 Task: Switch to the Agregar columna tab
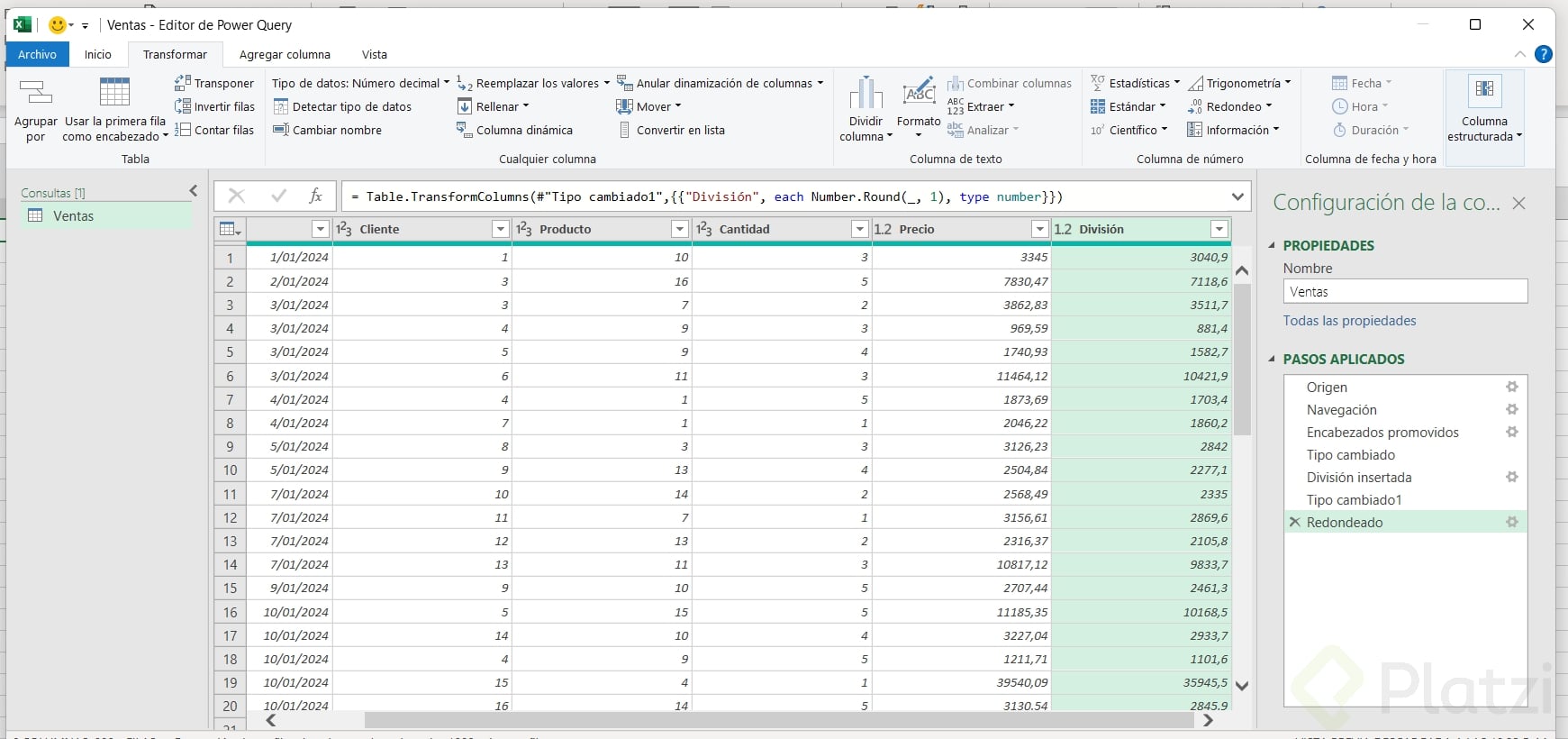click(x=285, y=54)
